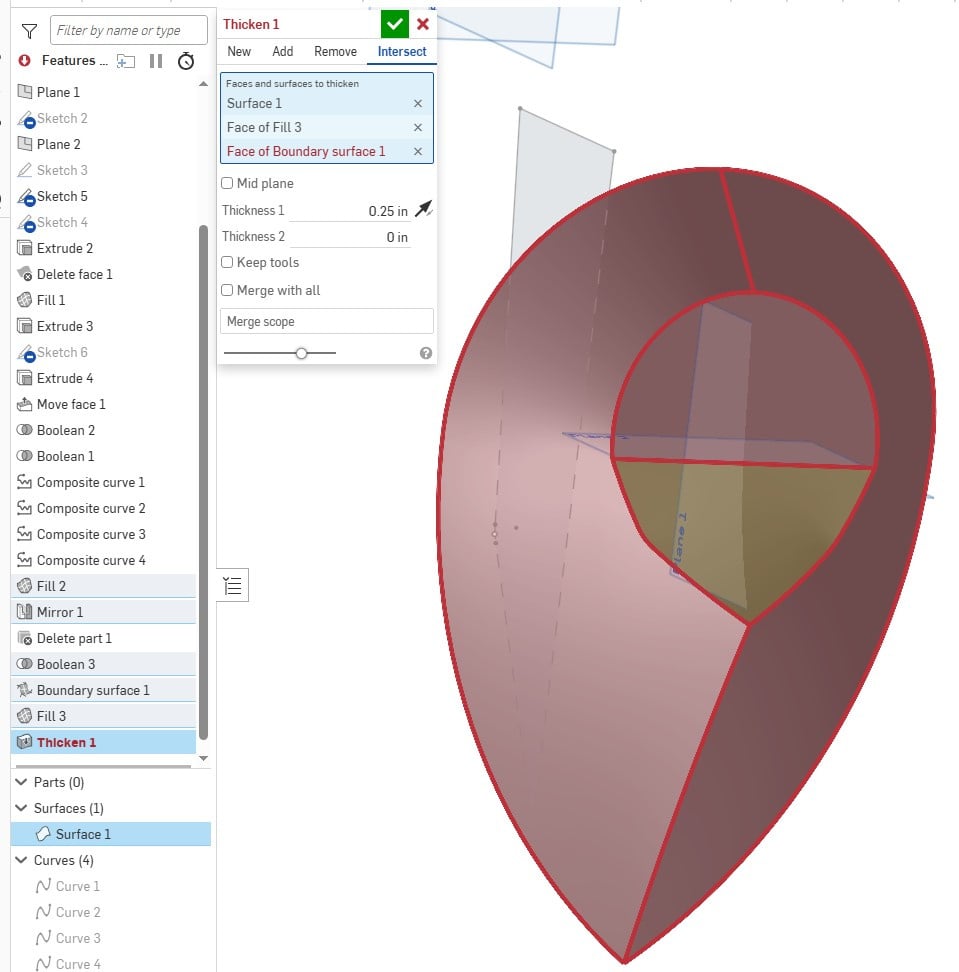This screenshot has height=972, width=959.
Task: Enable Merge with all
Action: tap(225, 290)
